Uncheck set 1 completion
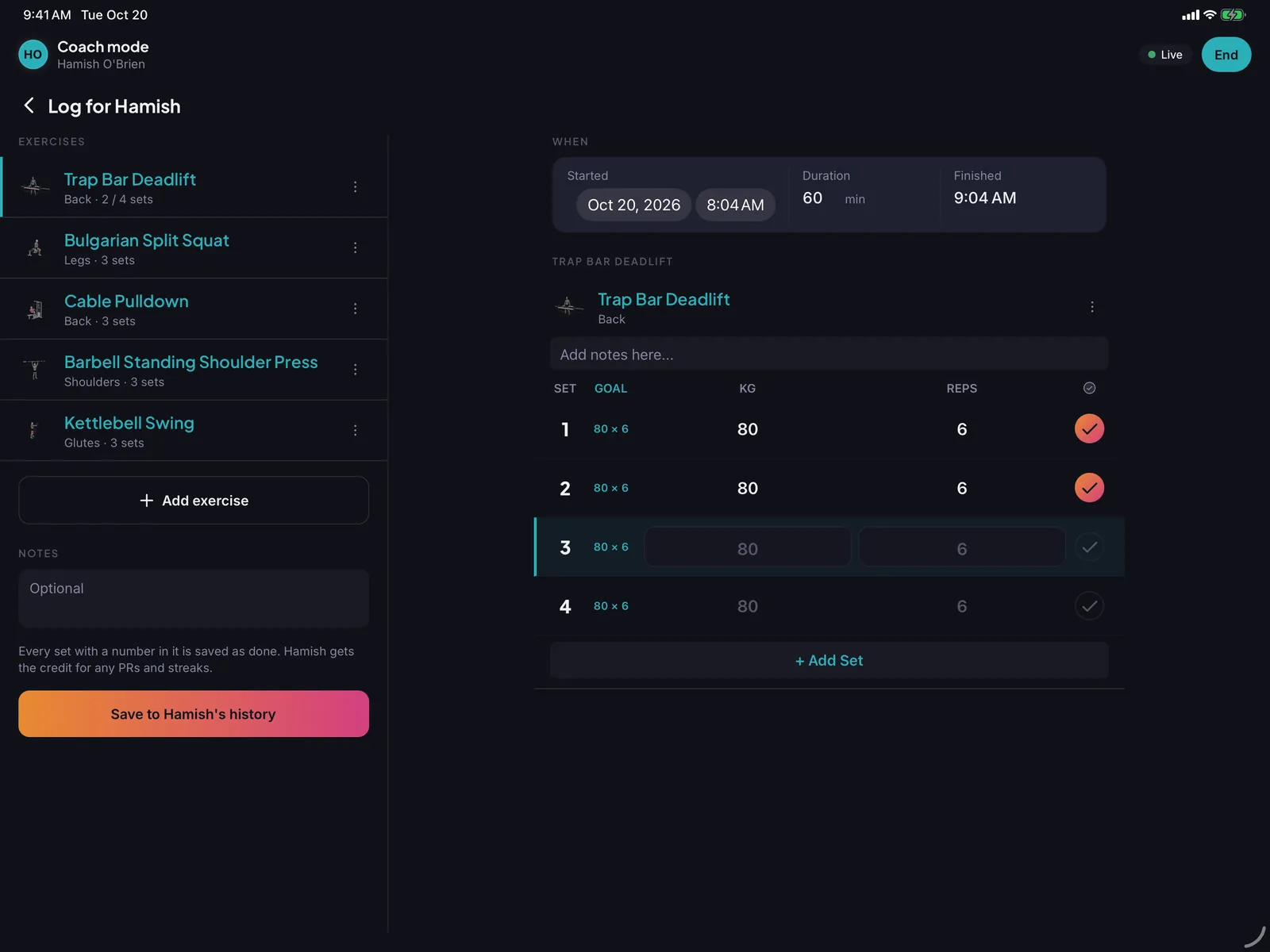The image size is (1270, 952). tap(1089, 428)
